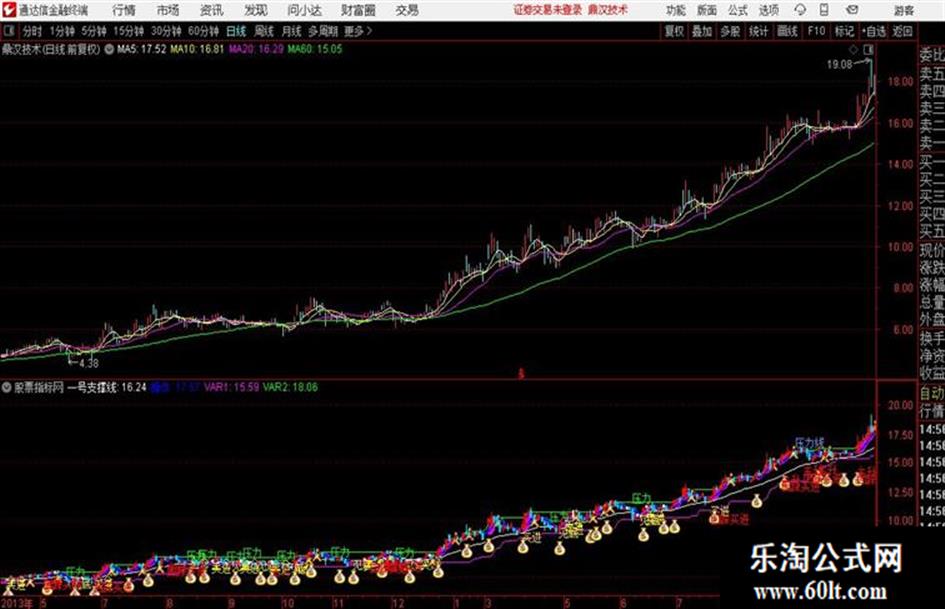Switch to the 分时 chart tab
Image resolution: width=945 pixels, height=609 pixels.
pyautogui.click(x=33, y=31)
